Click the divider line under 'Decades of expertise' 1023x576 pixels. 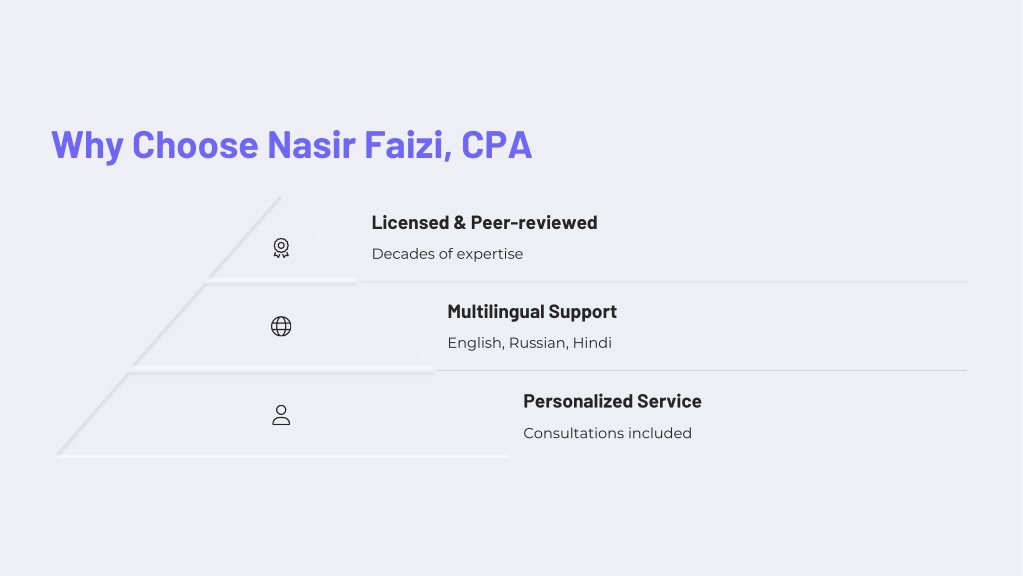[x=663, y=282]
